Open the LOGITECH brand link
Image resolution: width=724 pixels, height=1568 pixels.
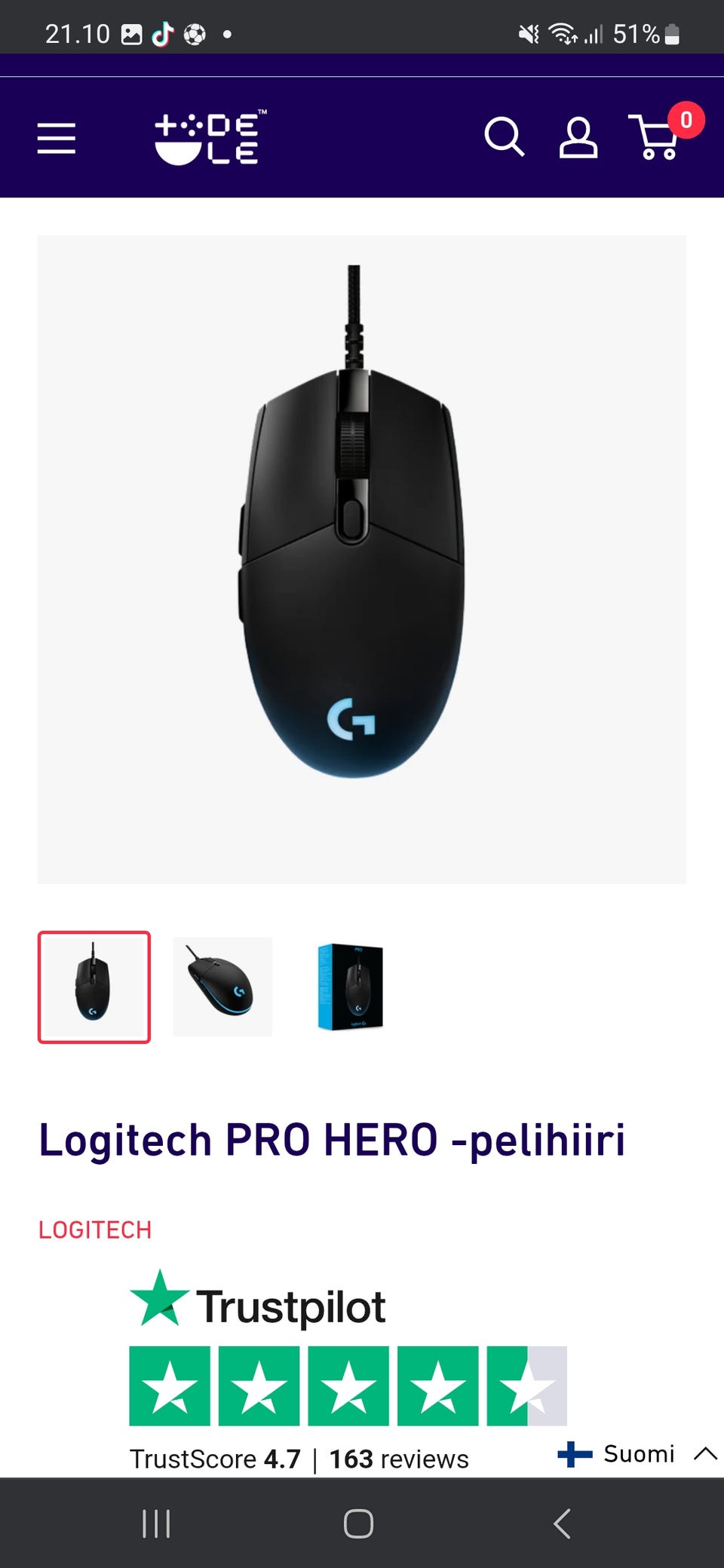point(95,1230)
